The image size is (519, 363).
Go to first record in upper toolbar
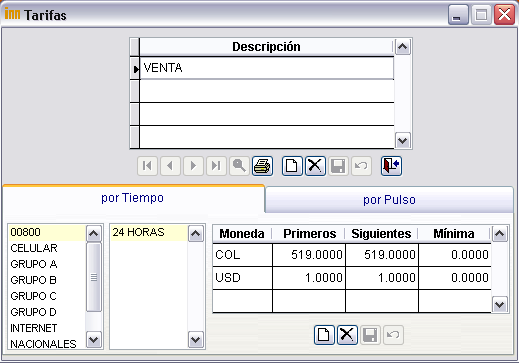click(147, 166)
